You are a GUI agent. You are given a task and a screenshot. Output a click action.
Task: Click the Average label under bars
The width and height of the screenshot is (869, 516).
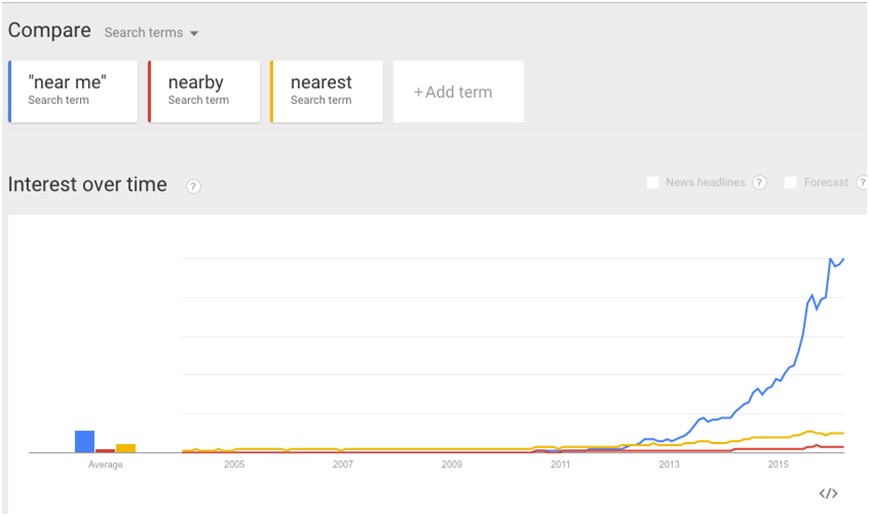coord(105,464)
